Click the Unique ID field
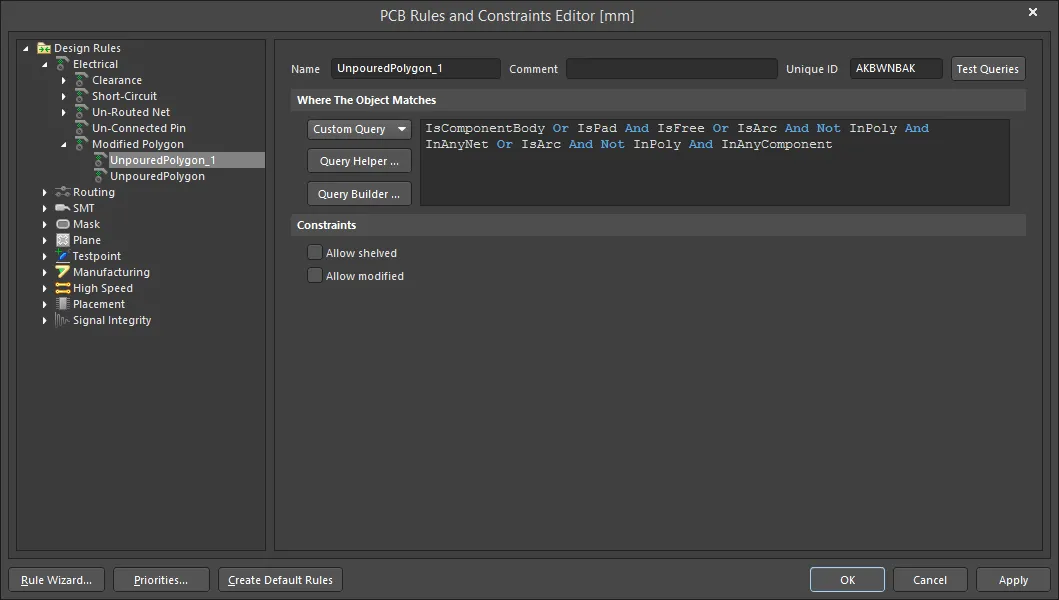Viewport: 1059px width, 600px height. pyautogui.click(x=896, y=68)
